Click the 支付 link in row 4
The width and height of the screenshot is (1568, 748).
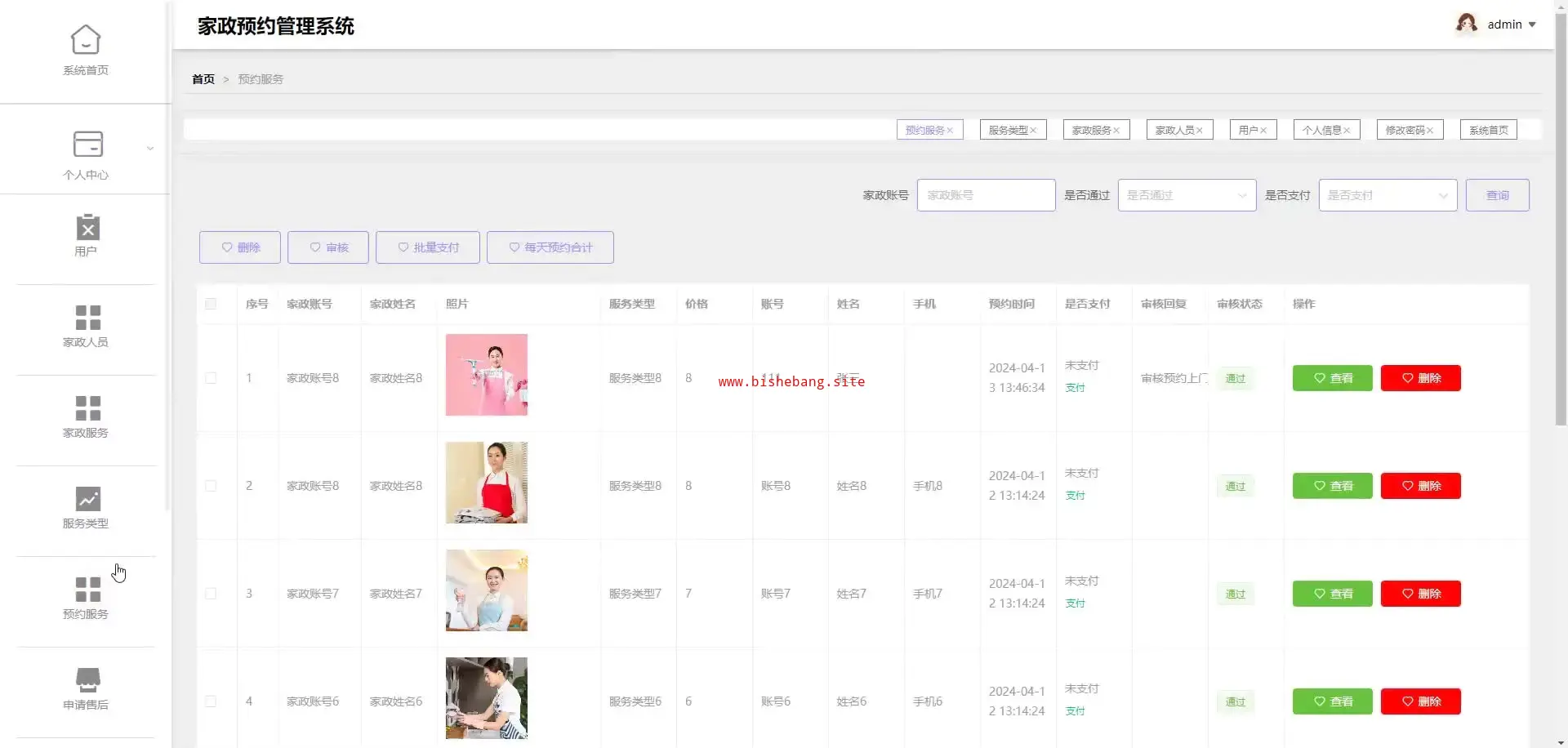coord(1076,711)
